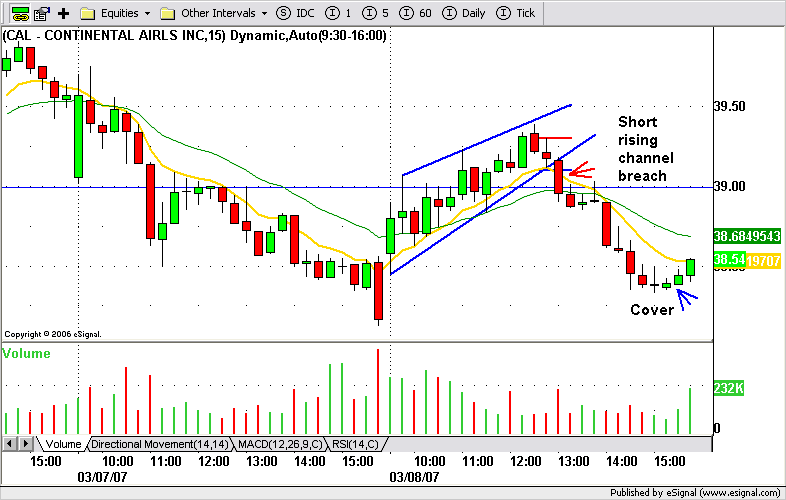This screenshot has width=786, height=500.
Task: Open the chart properties icon
Action: pos(41,14)
